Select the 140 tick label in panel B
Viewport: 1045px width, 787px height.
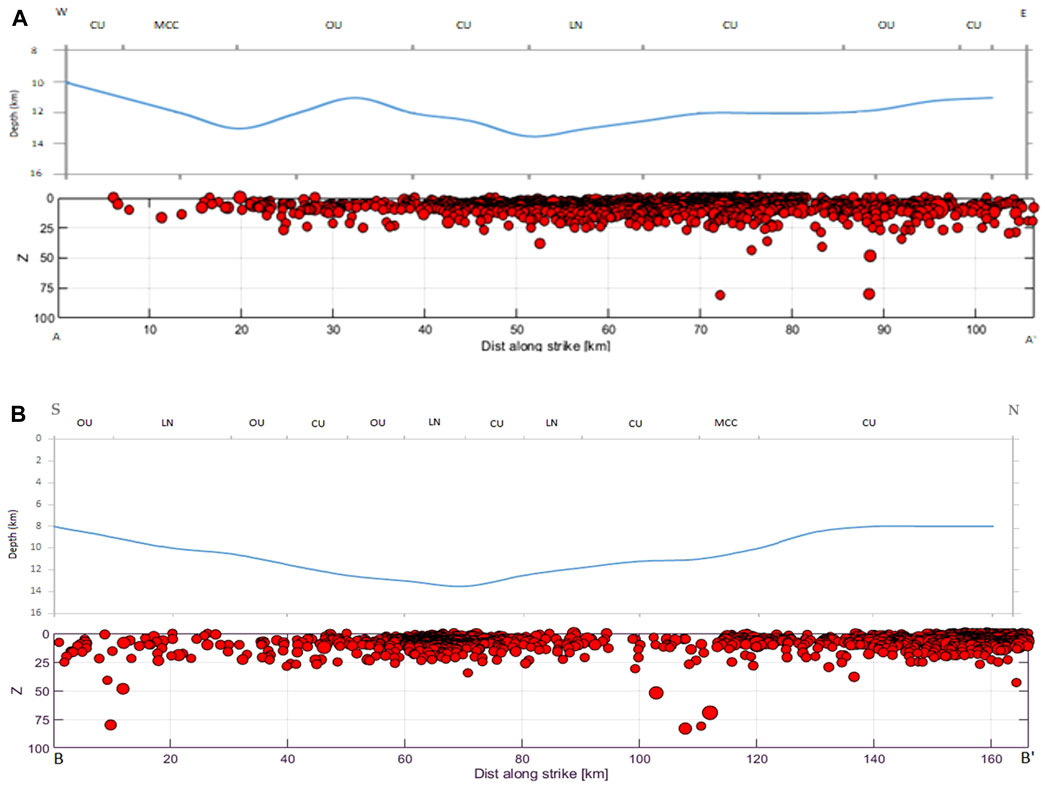point(874,758)
